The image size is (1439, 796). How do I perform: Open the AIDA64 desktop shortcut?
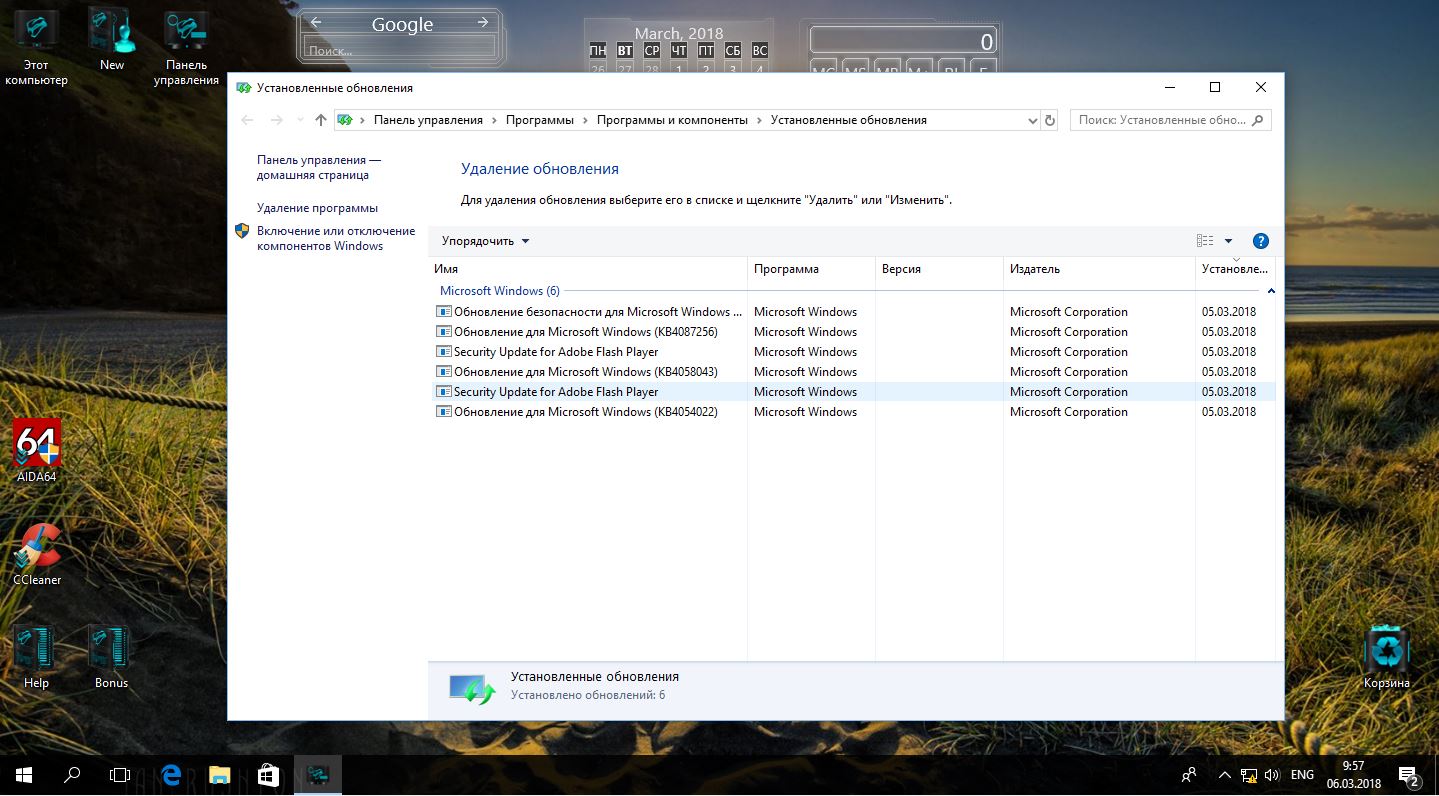(x=37, y=445)
